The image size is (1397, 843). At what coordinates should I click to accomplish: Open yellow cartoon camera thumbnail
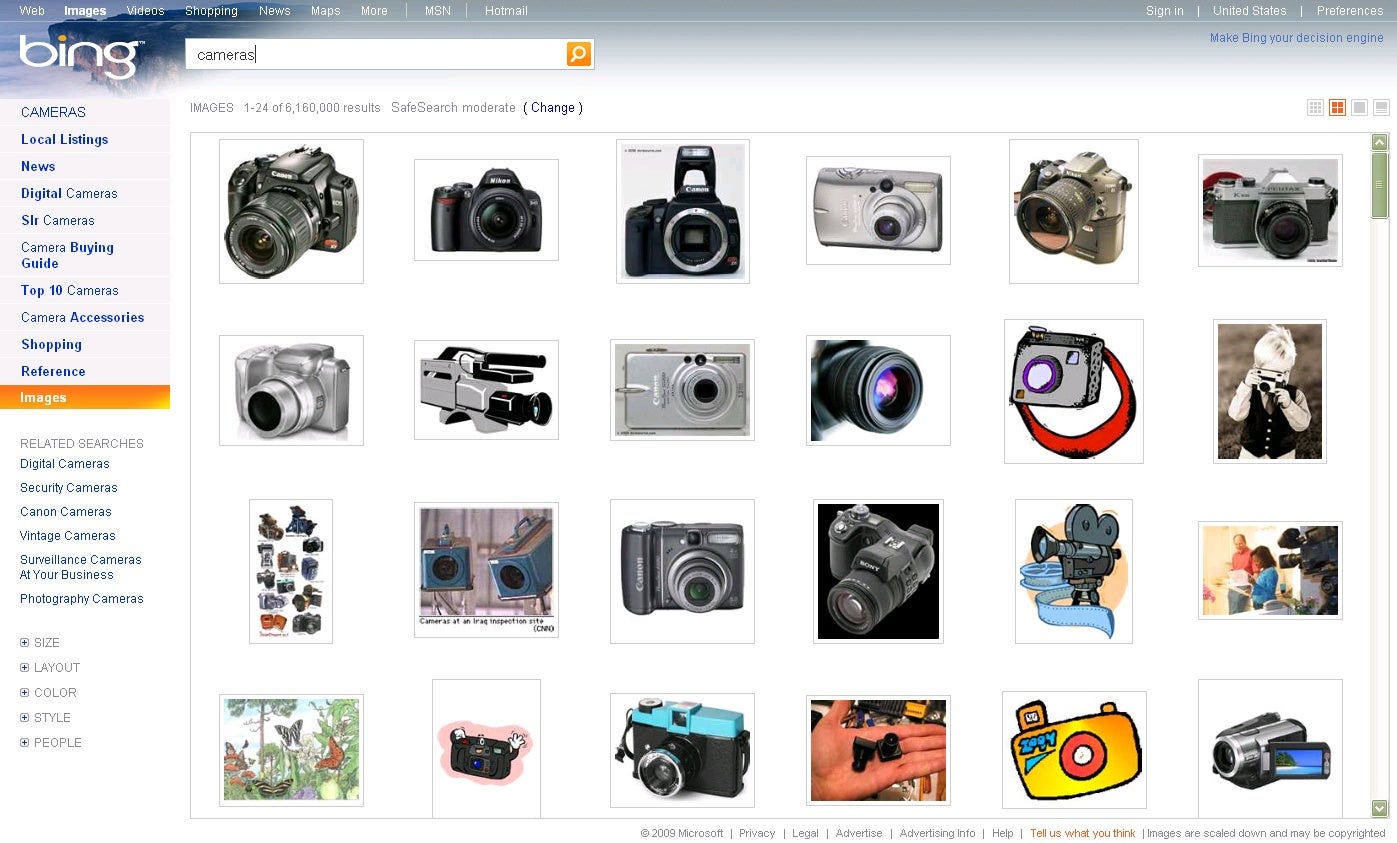click(1074, 750)
